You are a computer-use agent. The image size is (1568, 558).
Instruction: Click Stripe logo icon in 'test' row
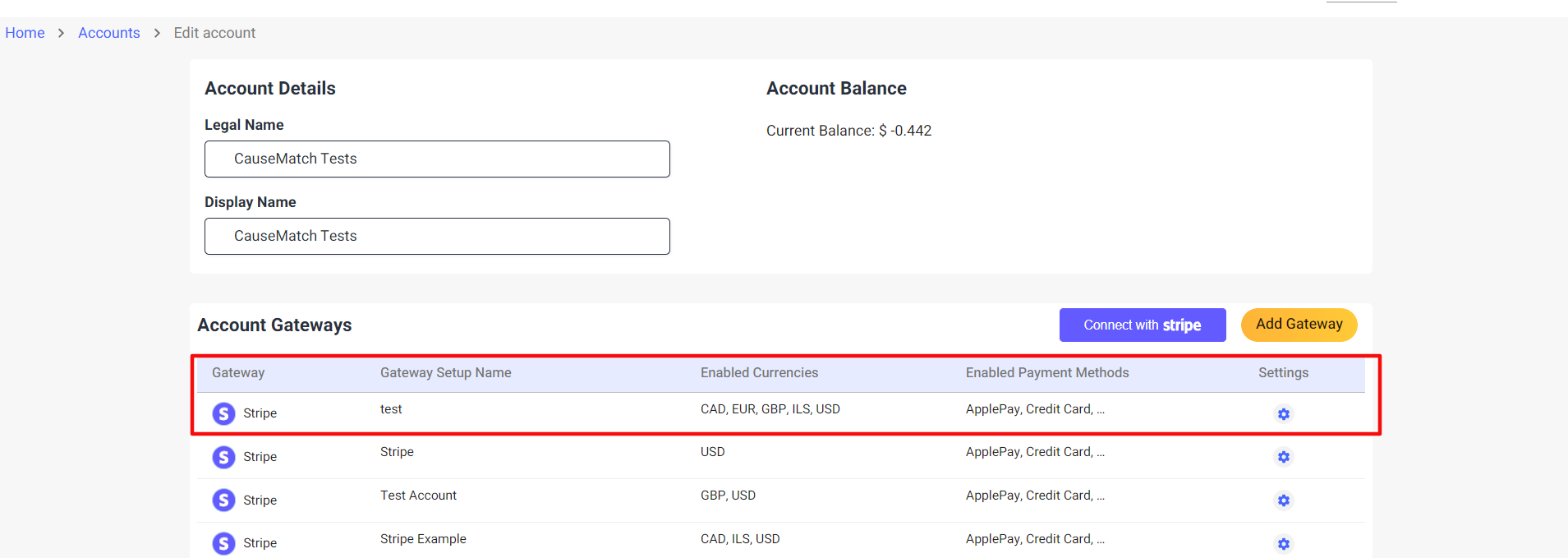coord(223,413)
